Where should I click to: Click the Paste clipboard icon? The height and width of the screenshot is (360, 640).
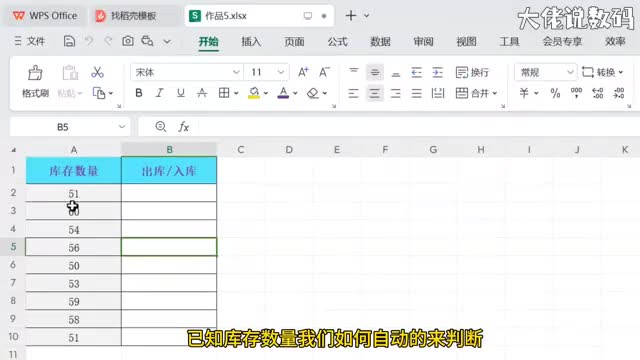click(70, 73)
